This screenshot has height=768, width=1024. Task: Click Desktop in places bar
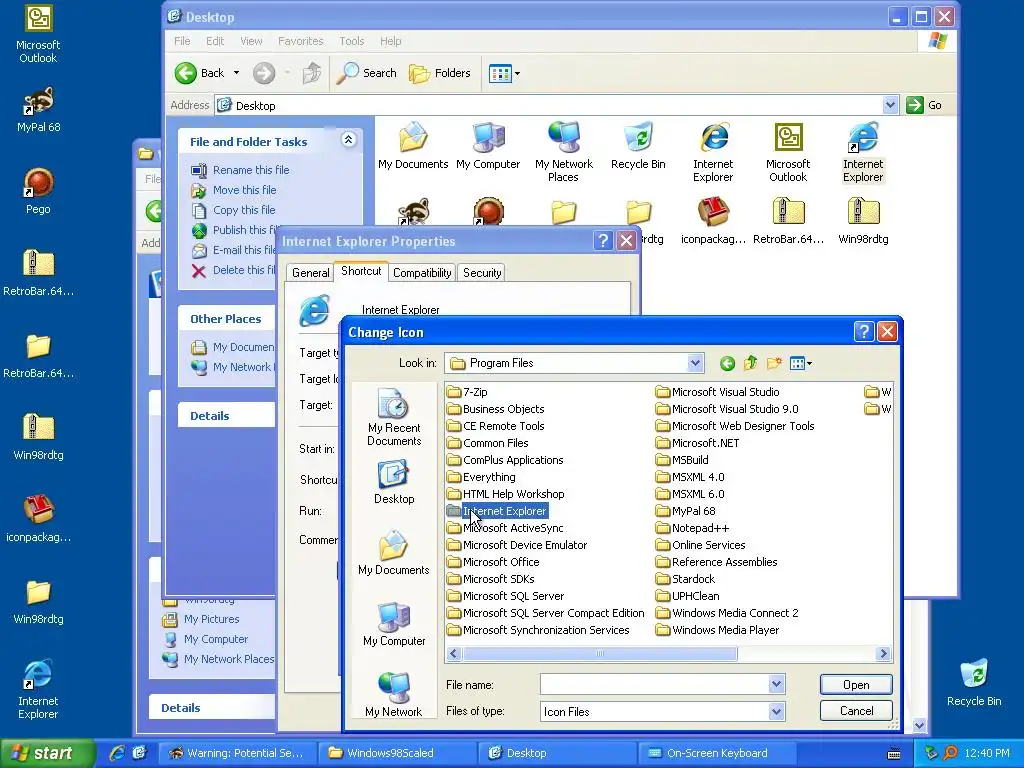pyautogui.click(x=394, y=483)
